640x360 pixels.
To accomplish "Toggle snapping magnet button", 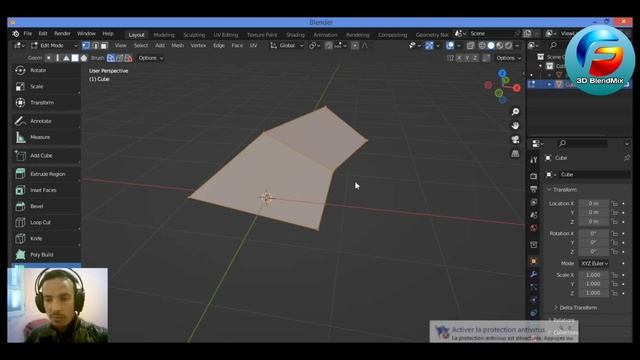I will pos(329,46).
